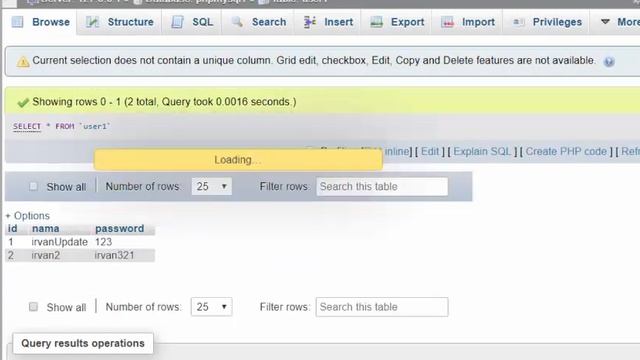
Task: Click the SQL tab icon
Action: pyautogui.click(x=178, y=22)
